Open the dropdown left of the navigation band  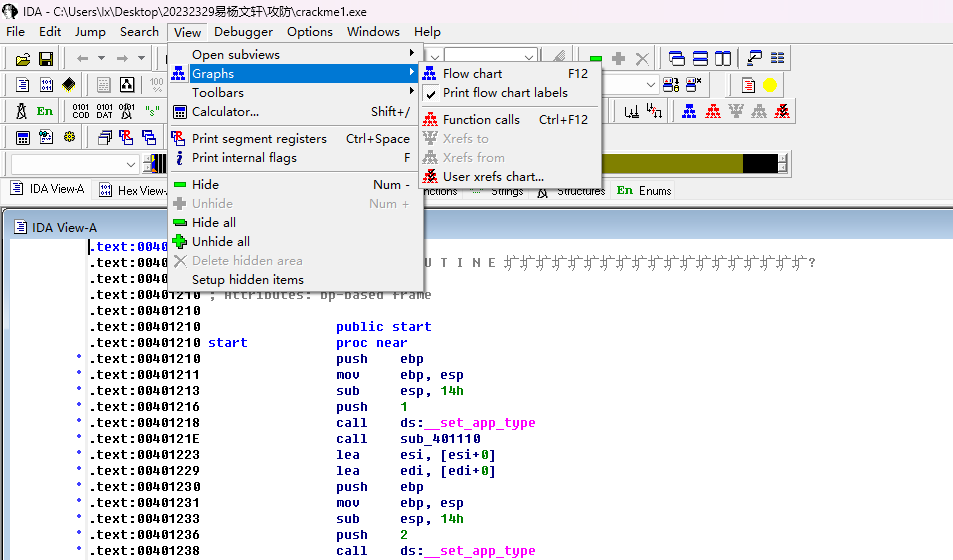pos(132,164)
